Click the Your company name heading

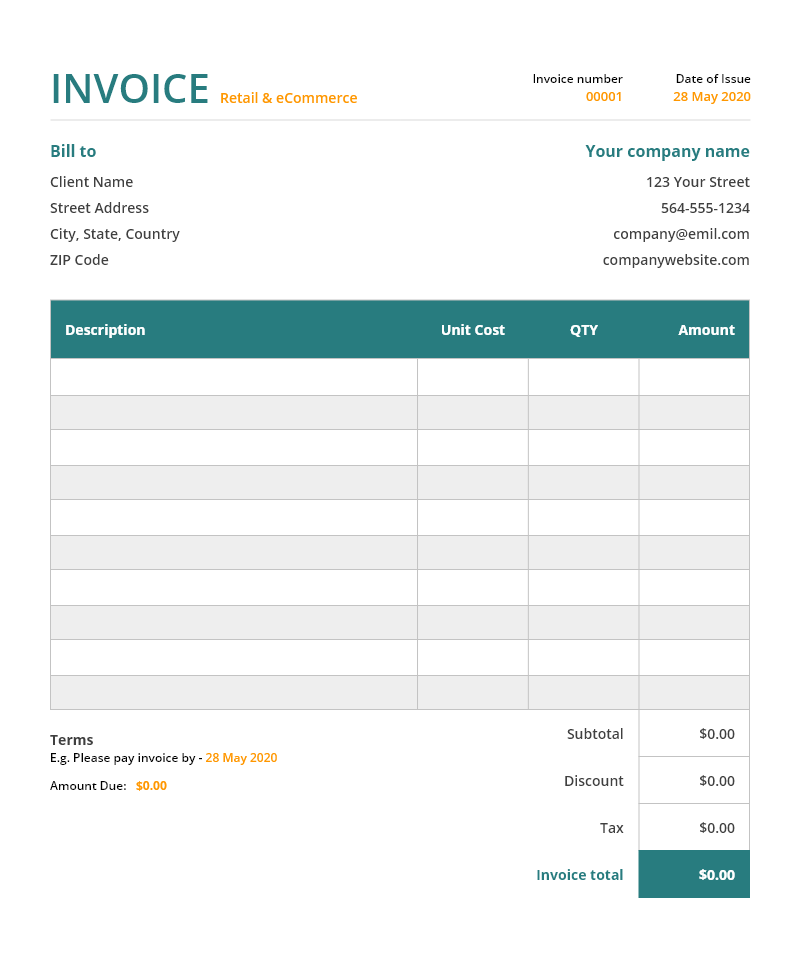[x=667, y=152]
